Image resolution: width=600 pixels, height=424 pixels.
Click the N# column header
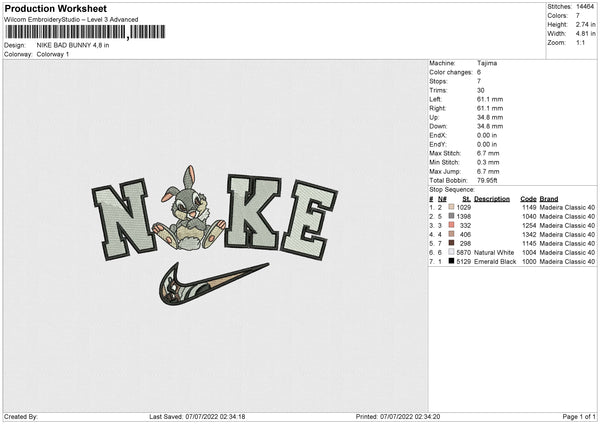(442, 199)
